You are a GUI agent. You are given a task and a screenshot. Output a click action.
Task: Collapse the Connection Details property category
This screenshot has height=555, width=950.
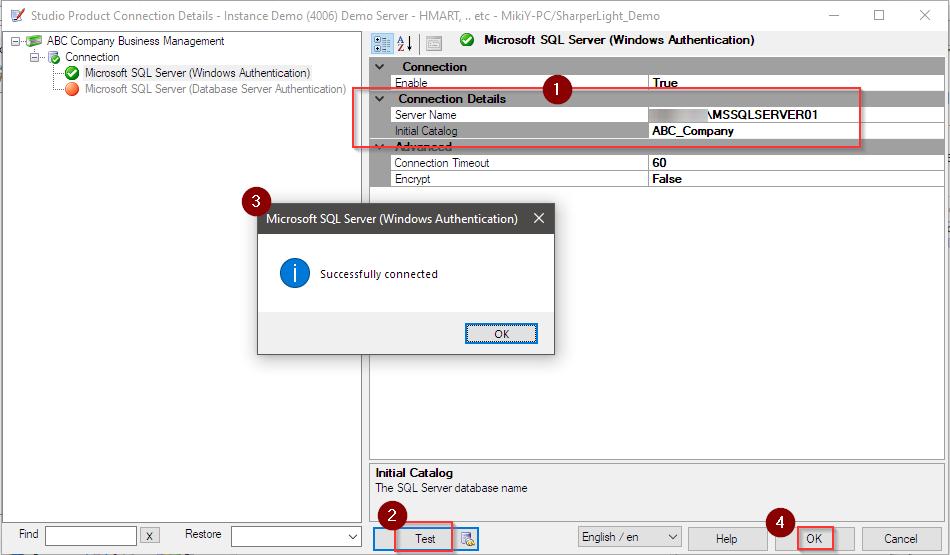pyautogui.click(x=380, y=99)
